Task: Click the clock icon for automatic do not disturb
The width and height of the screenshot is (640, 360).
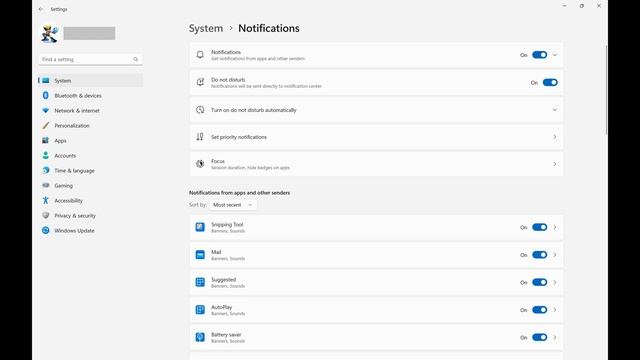Action: click(200, 110)
